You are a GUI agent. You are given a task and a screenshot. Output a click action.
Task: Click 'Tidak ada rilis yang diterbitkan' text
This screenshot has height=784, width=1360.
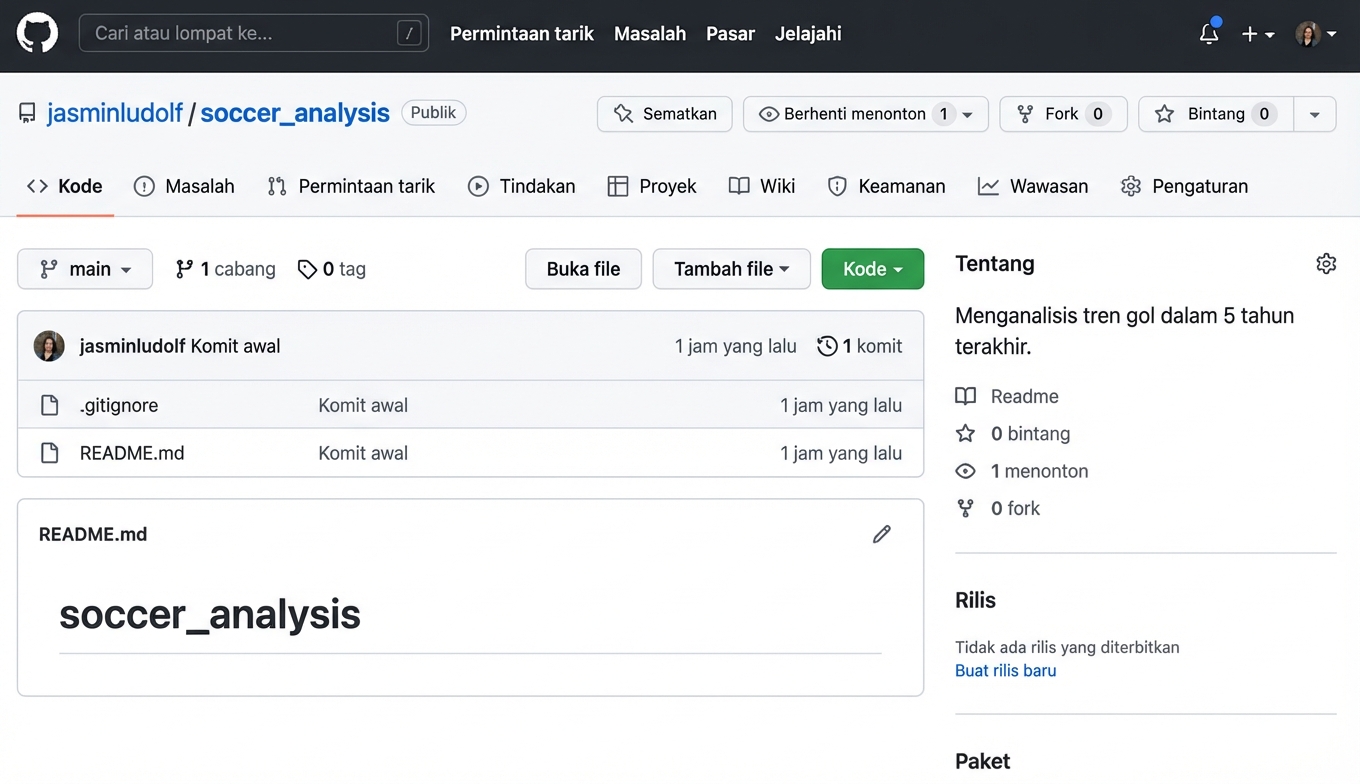[x=1067, y=647]
